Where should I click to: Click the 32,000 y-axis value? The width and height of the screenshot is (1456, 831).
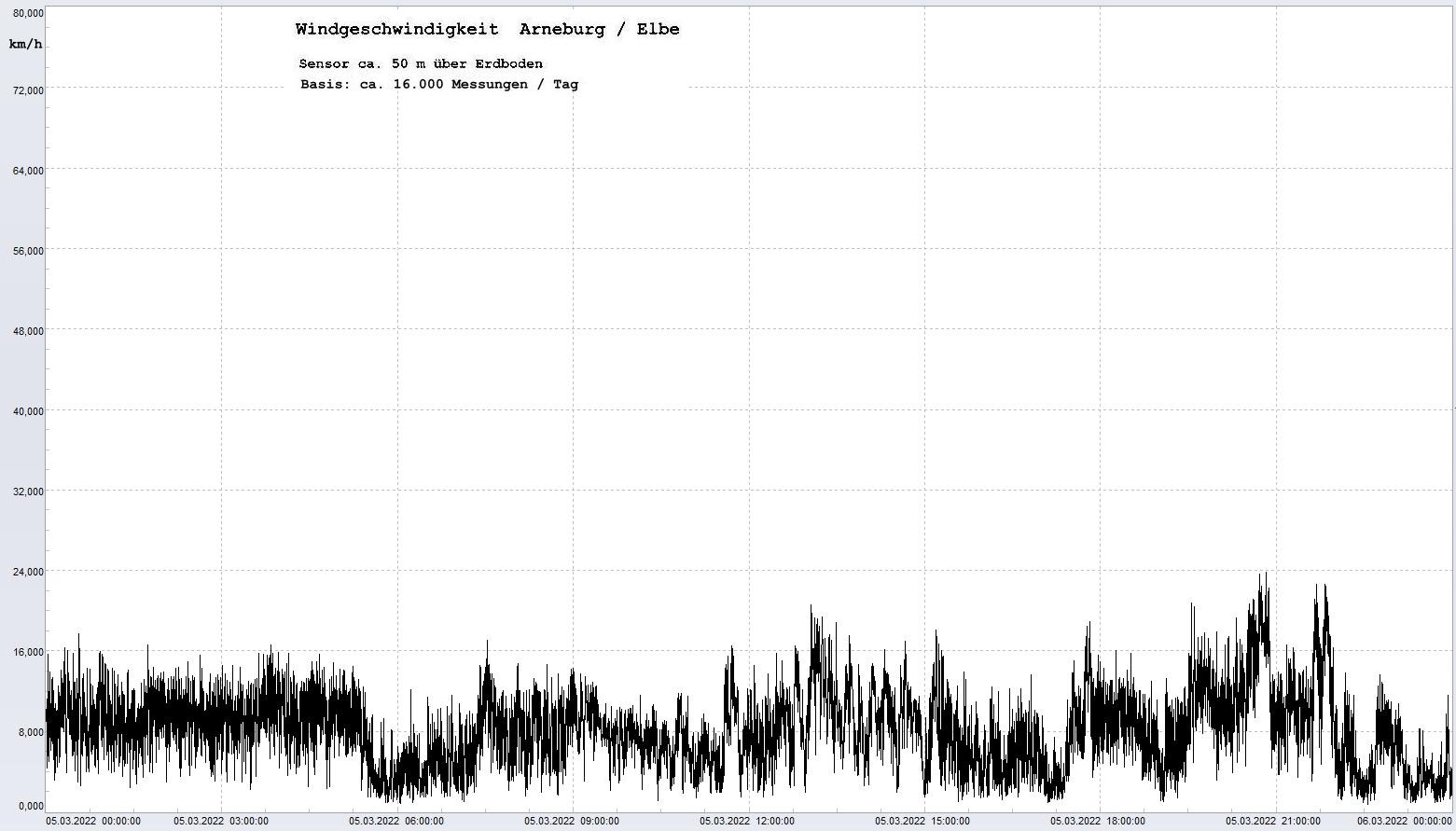(x=28, y=492)
